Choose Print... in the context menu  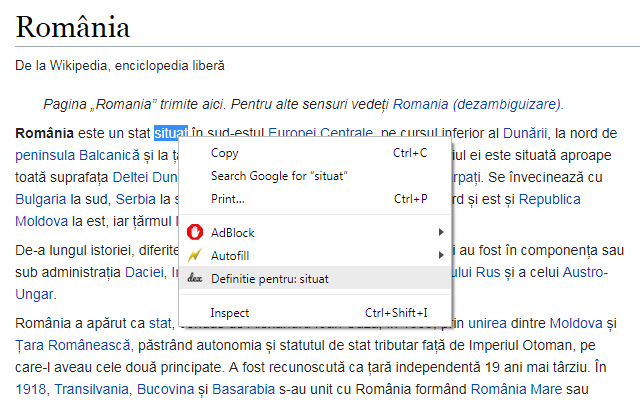tap(228, 199)
